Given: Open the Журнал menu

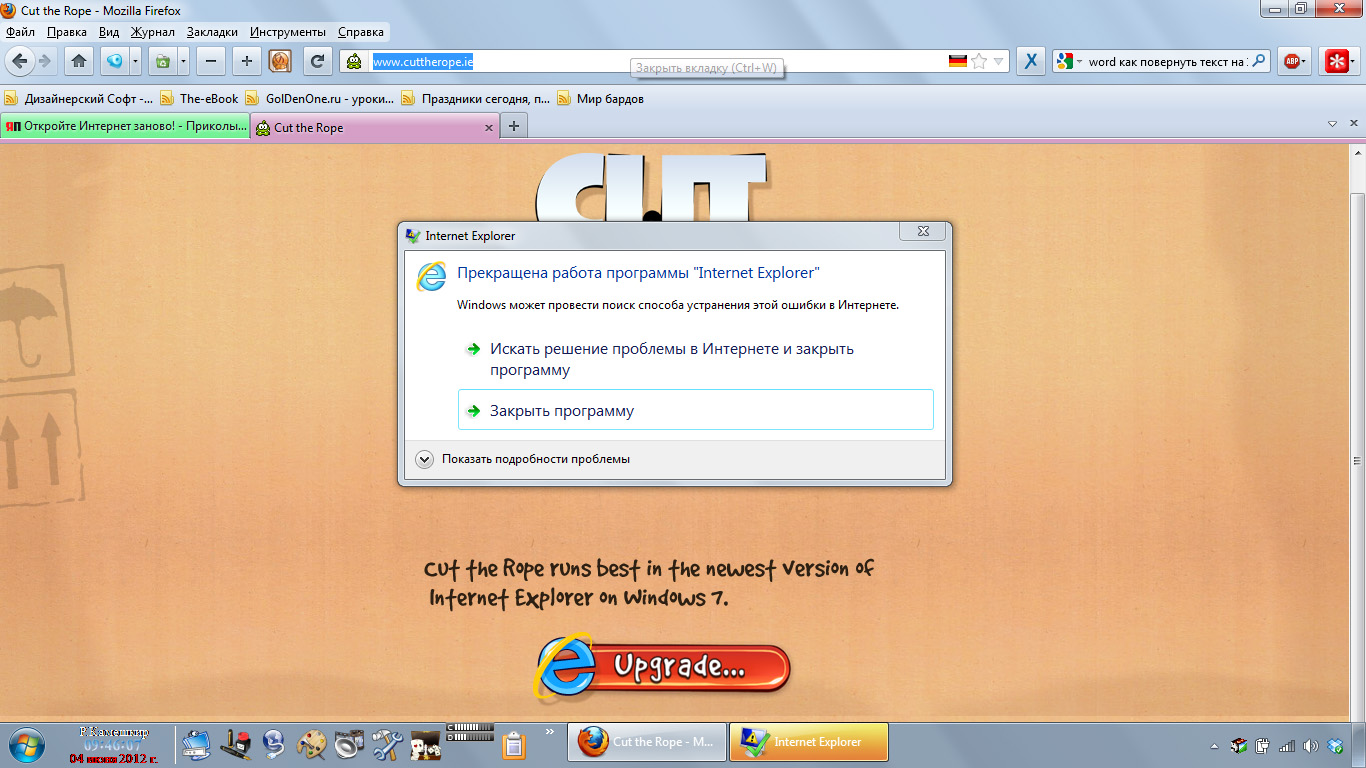Looking at the screenshot, I should coord(153,32).
